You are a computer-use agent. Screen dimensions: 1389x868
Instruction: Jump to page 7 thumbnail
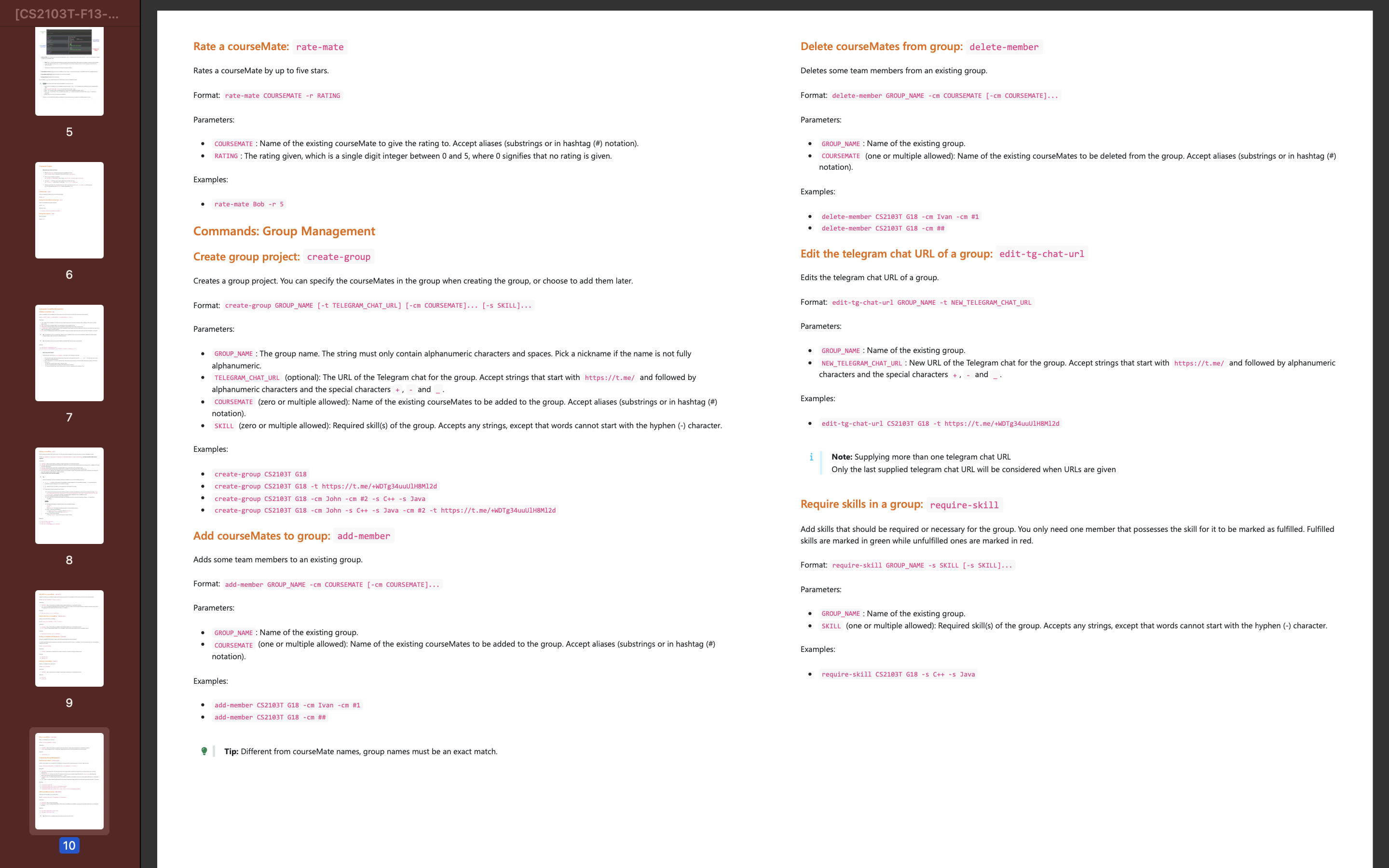(69, 353)
